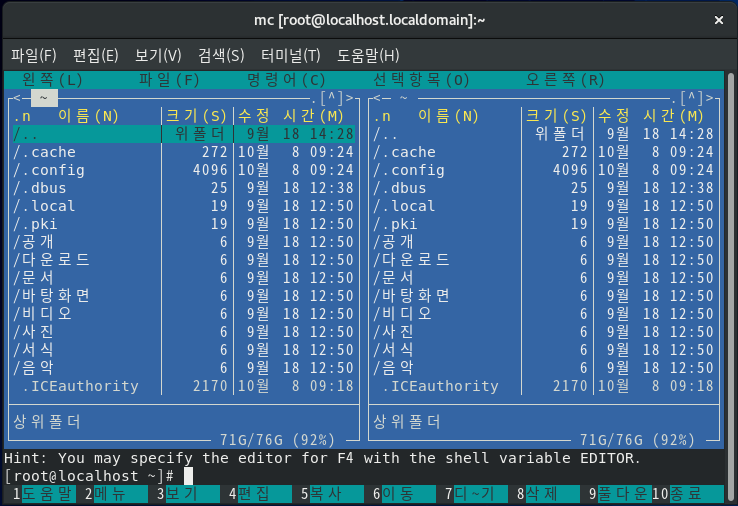
Task: Sort left panel by 크기(S) column
Action: (x=196, y=116)
